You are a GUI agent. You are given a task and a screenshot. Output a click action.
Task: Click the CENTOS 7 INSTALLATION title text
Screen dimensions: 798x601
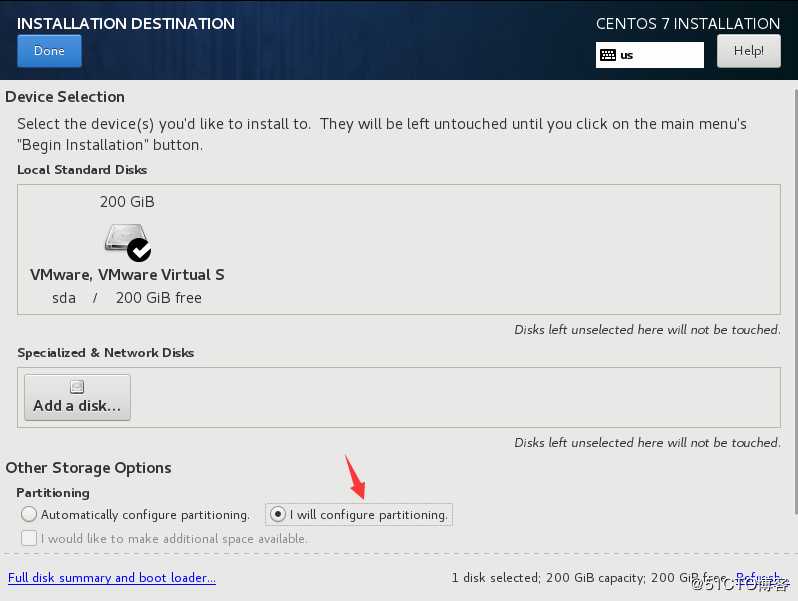coord(688,23)
